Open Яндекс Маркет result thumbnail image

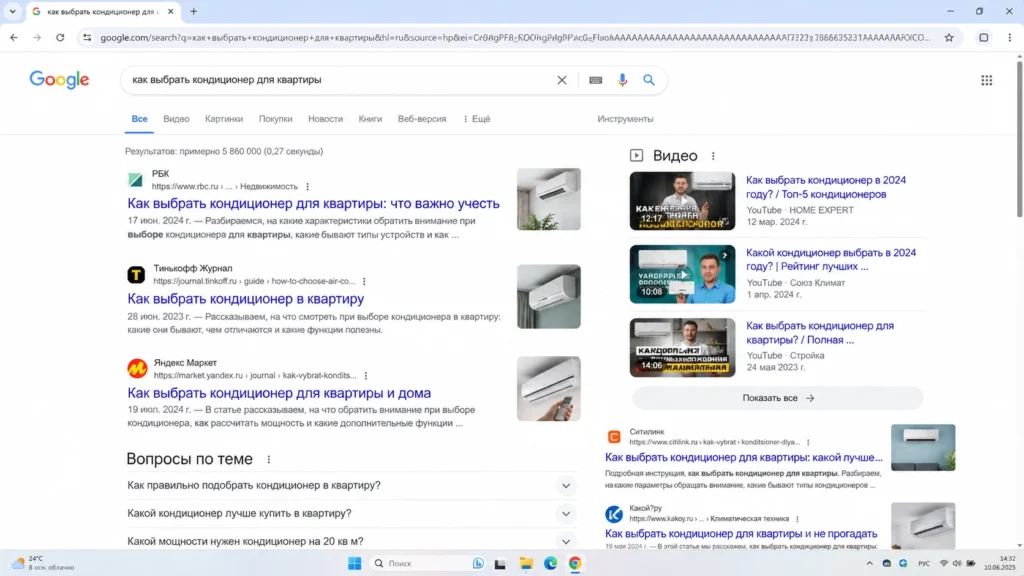coord(549,389)
